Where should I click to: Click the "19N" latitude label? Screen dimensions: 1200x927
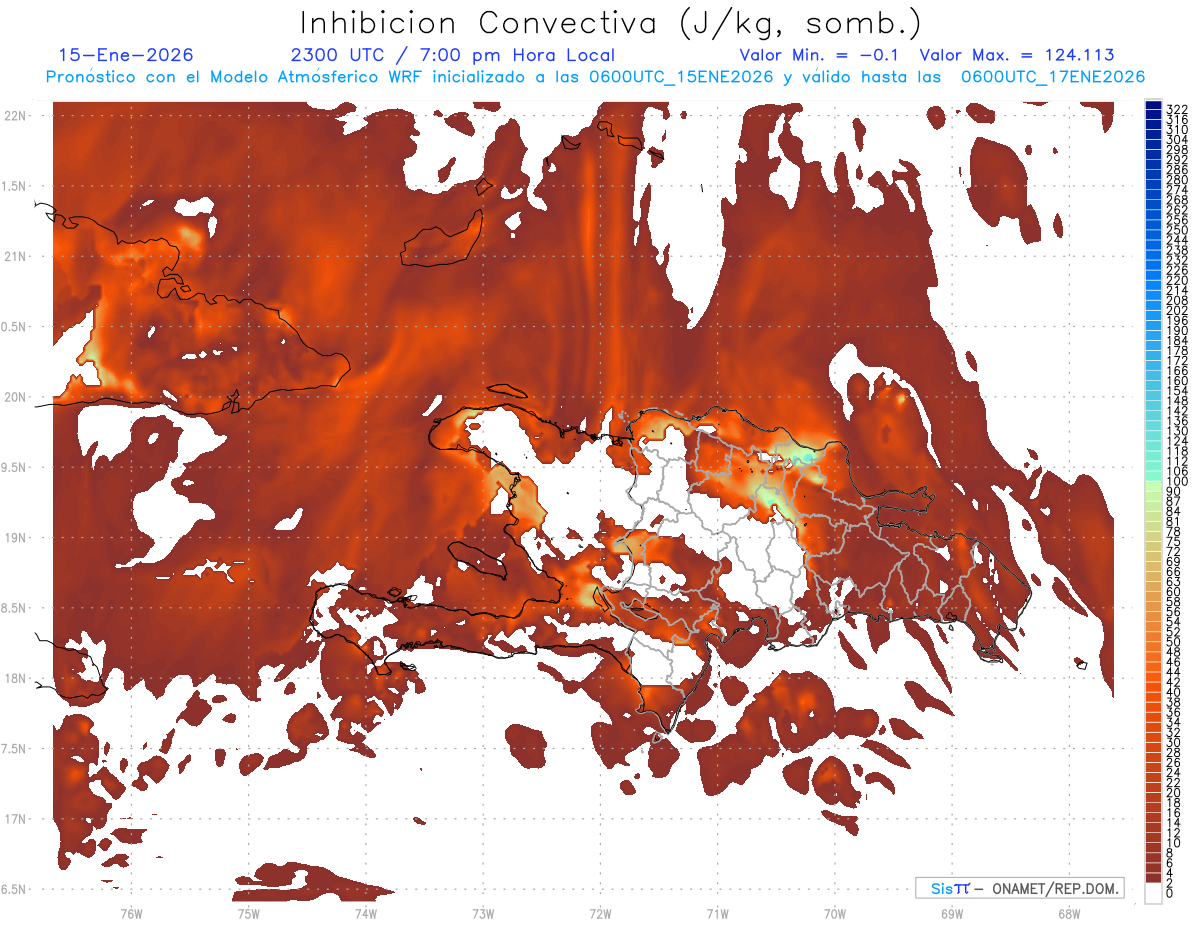pos(16,537)
